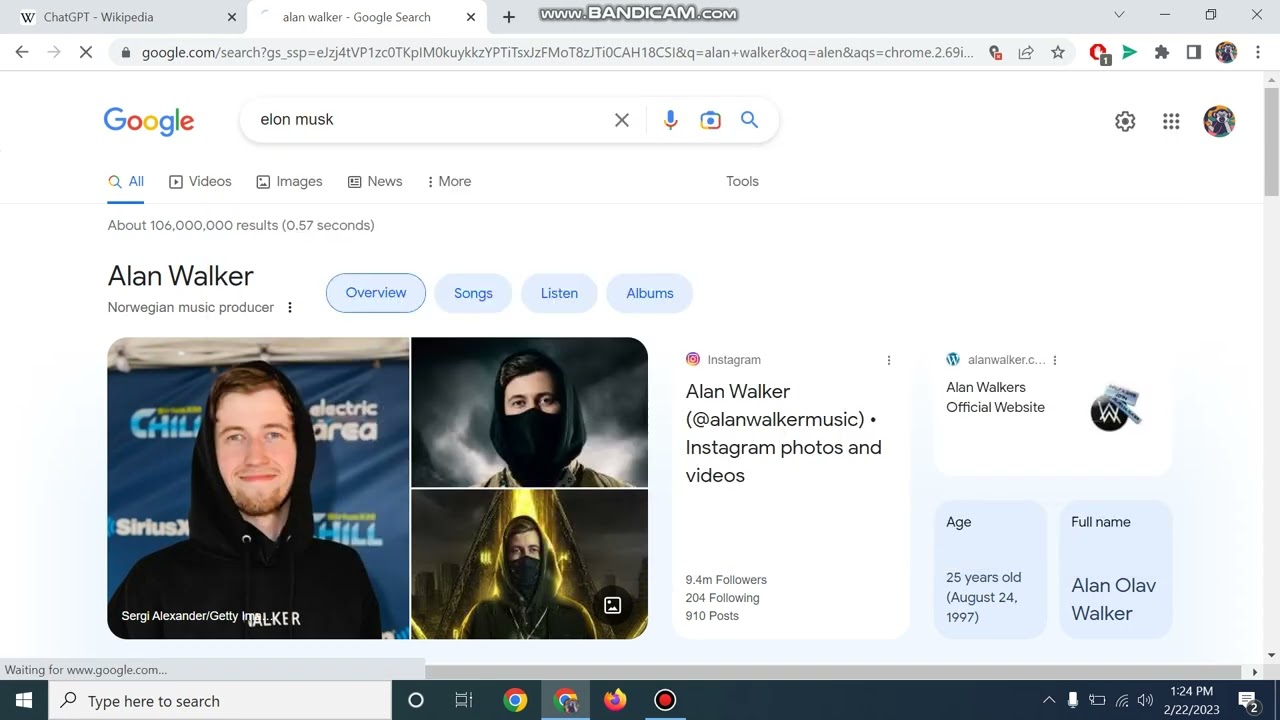
Task: Open volume control in system tray
Action: (x=1146, y=700)
